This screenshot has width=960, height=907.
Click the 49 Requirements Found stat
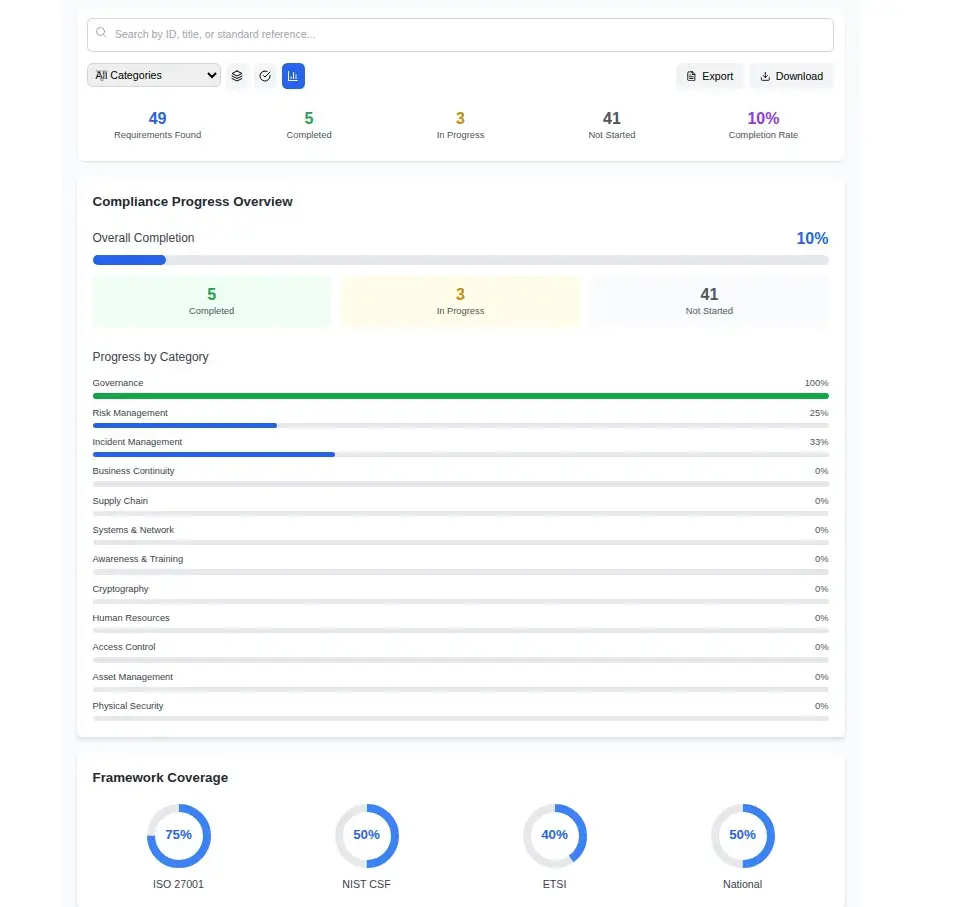tap(157, 125)
